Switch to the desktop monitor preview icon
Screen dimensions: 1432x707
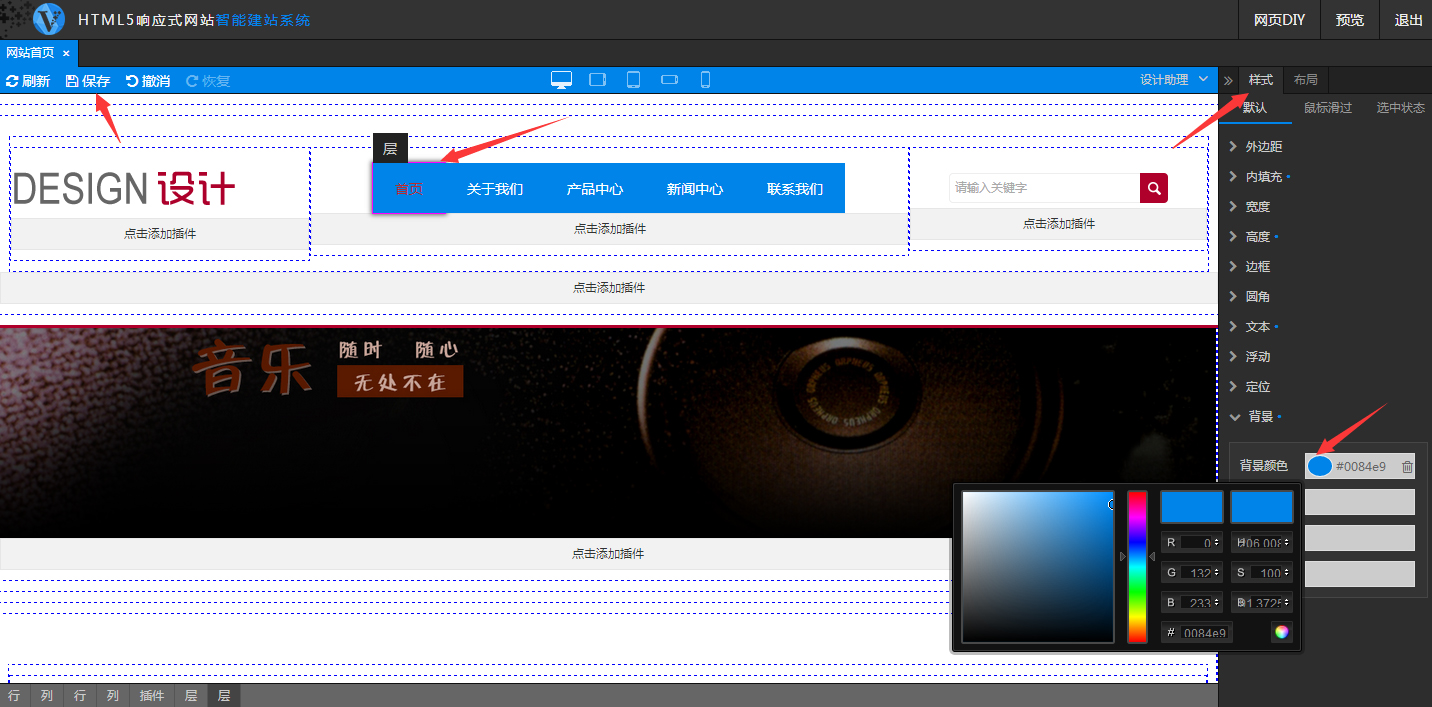pos(561,80)
